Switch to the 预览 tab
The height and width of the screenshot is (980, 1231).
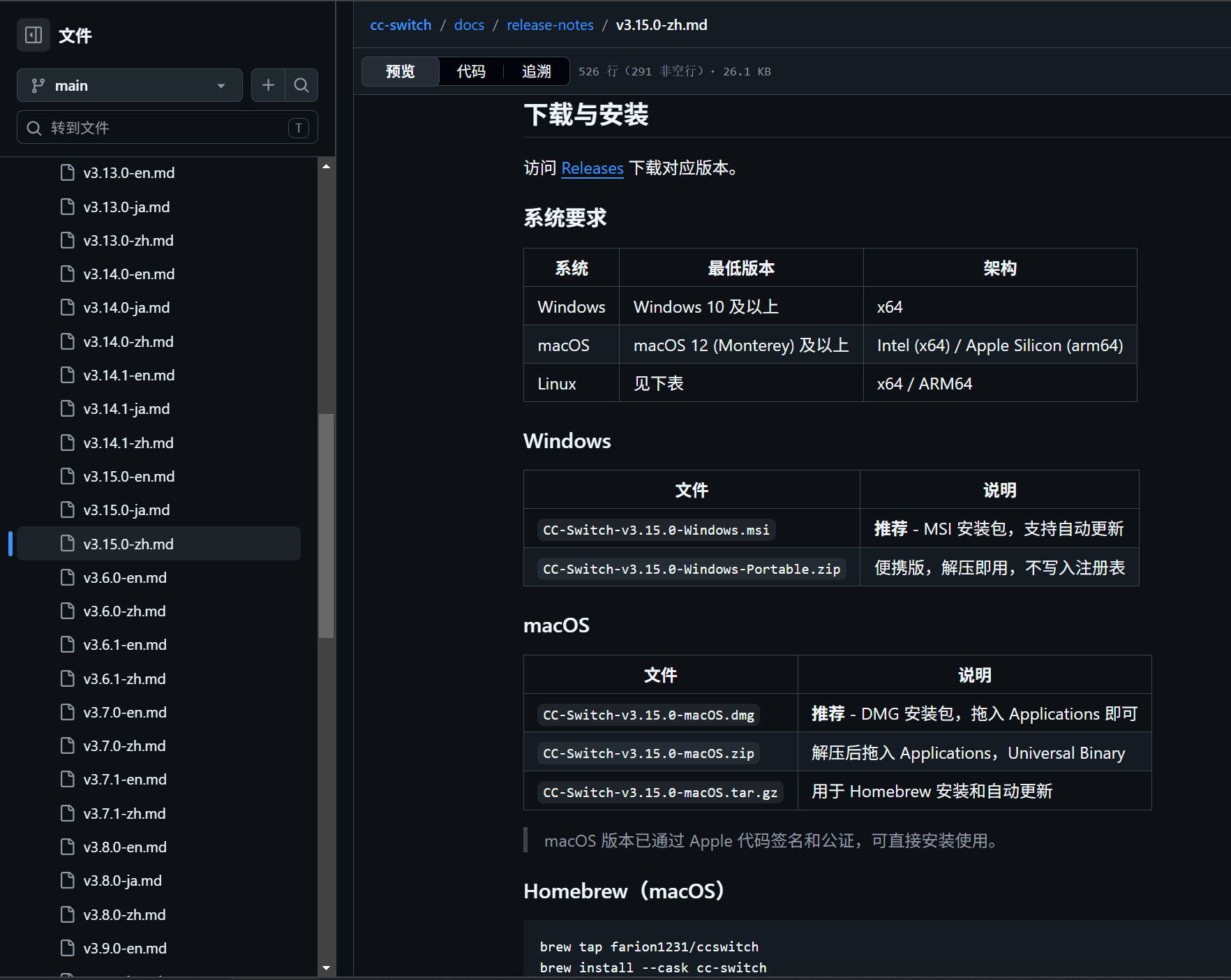click(401, 71)
